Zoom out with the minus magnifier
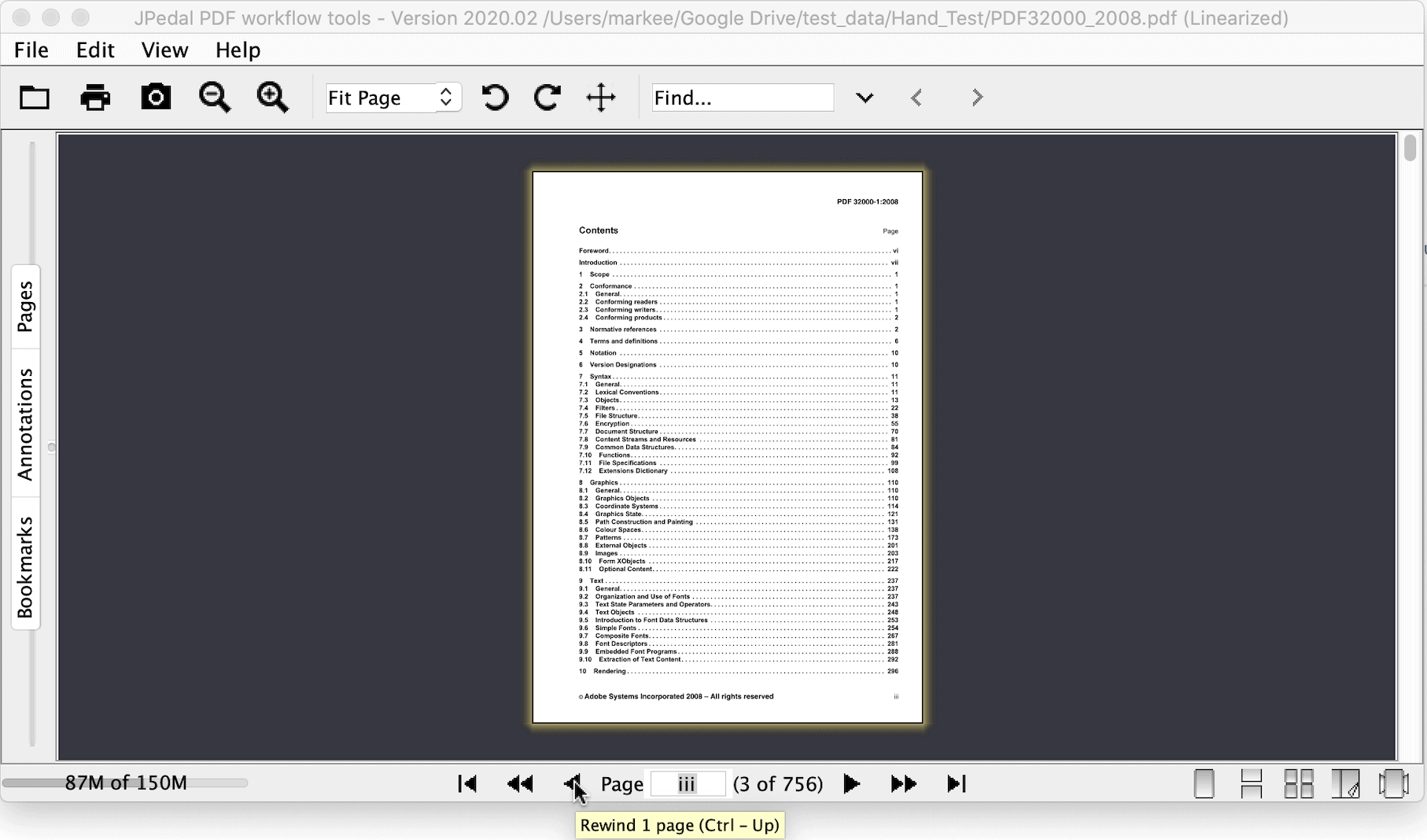Viewport: 1427px width, 840px height. (215, 98)
